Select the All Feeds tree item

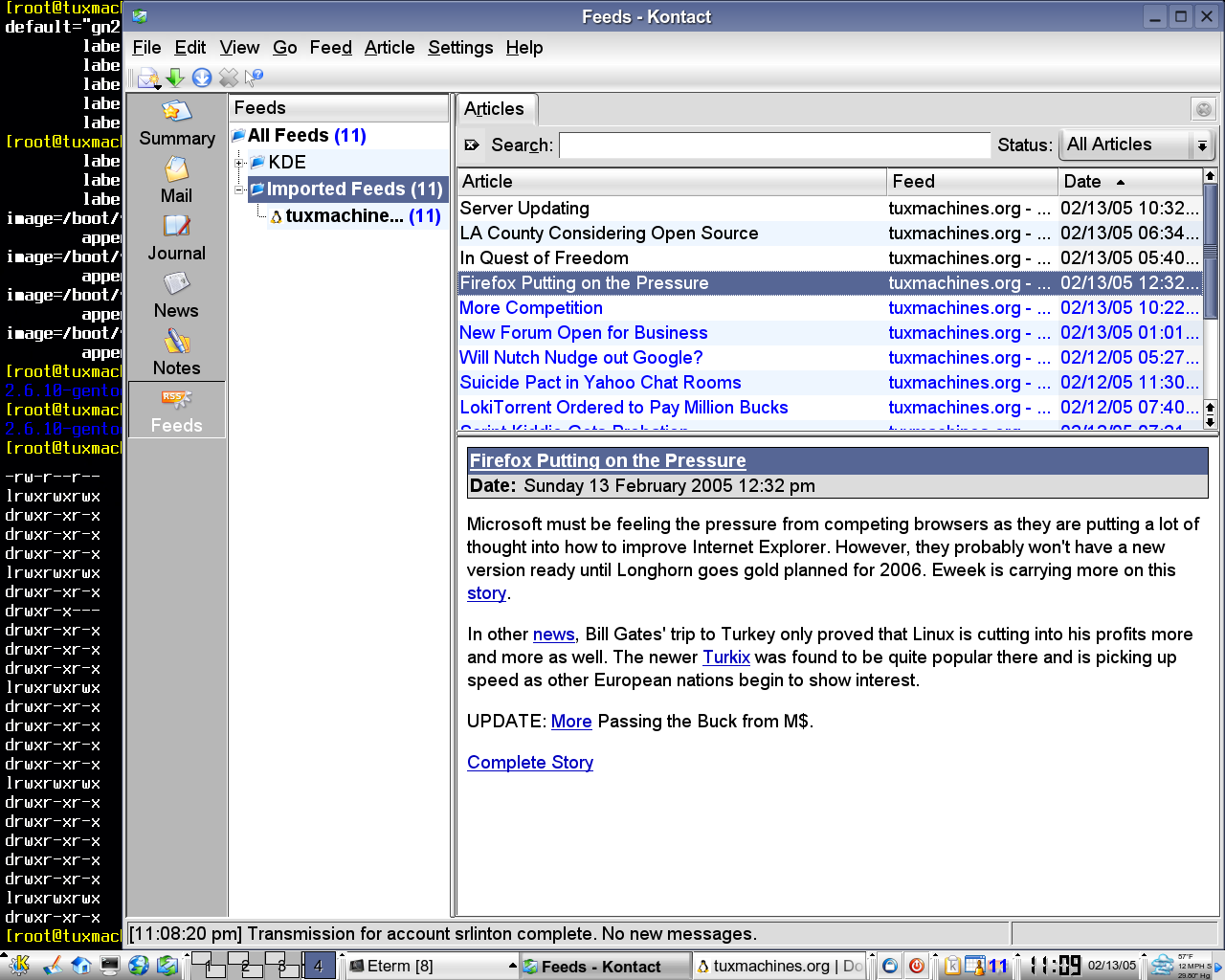300,136
